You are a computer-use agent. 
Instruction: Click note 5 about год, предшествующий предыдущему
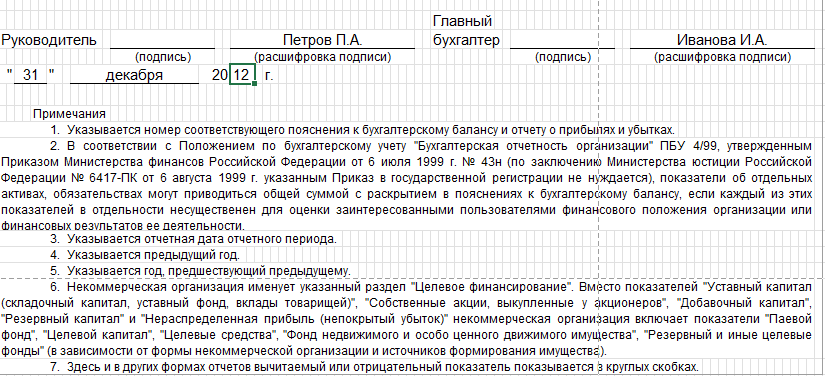pos(200,271)
